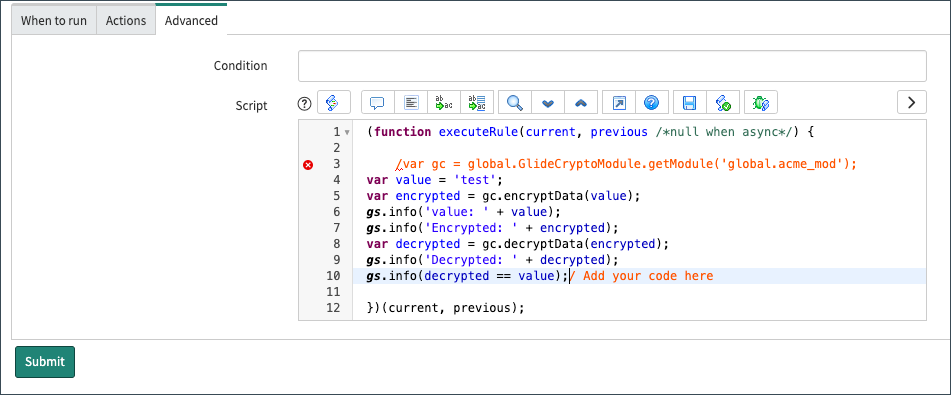Open the Replace tool in the script toolbar
Viewport: 951px width, 395px height.
[x=444, y=103]
